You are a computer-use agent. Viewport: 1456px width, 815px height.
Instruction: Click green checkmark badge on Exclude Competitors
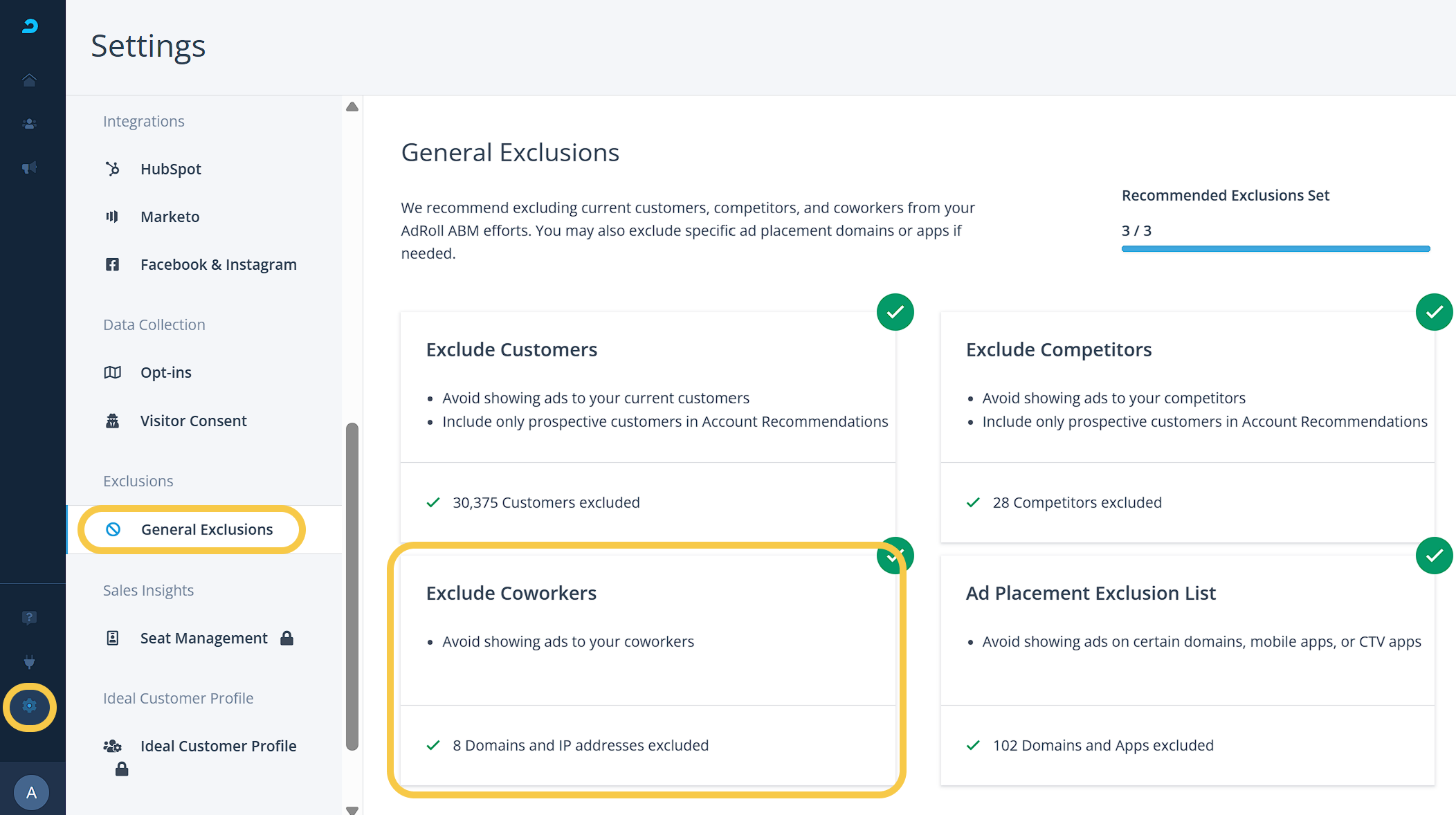coord(1434,312)
